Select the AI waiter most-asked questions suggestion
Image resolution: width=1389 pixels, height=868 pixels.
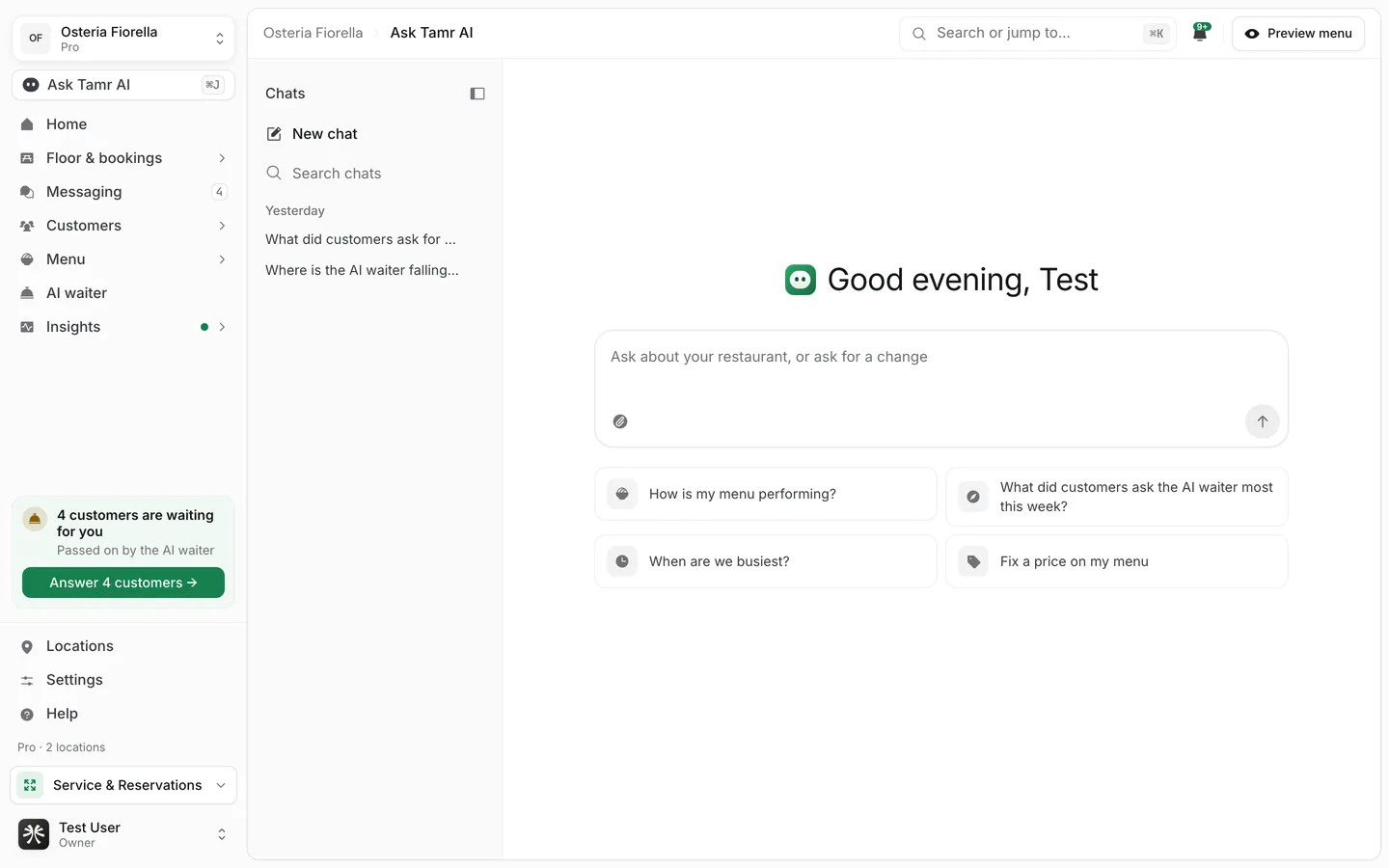[x=1117, y=497]
